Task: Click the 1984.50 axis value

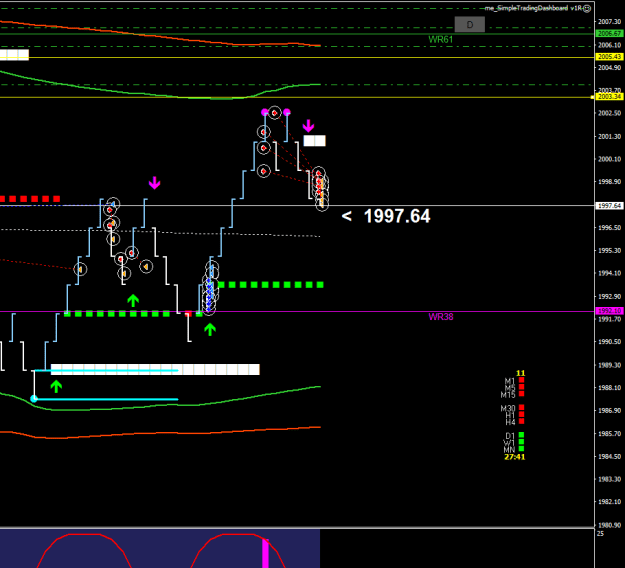Action: click(x=610, y=456)
